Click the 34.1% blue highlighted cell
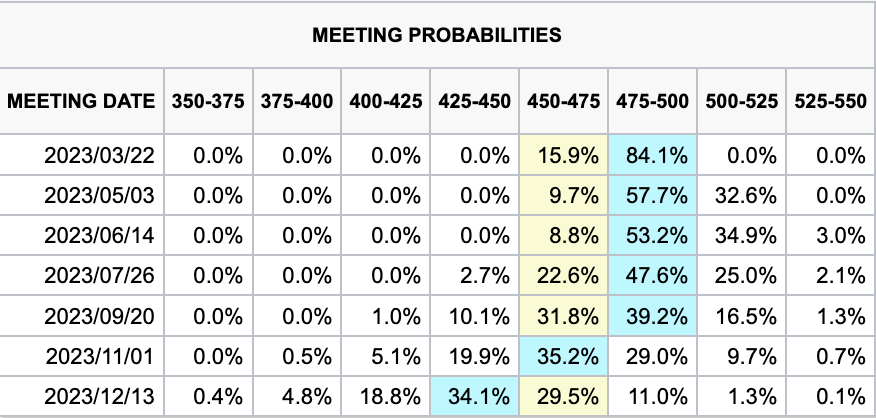 [x=473, y=395]
